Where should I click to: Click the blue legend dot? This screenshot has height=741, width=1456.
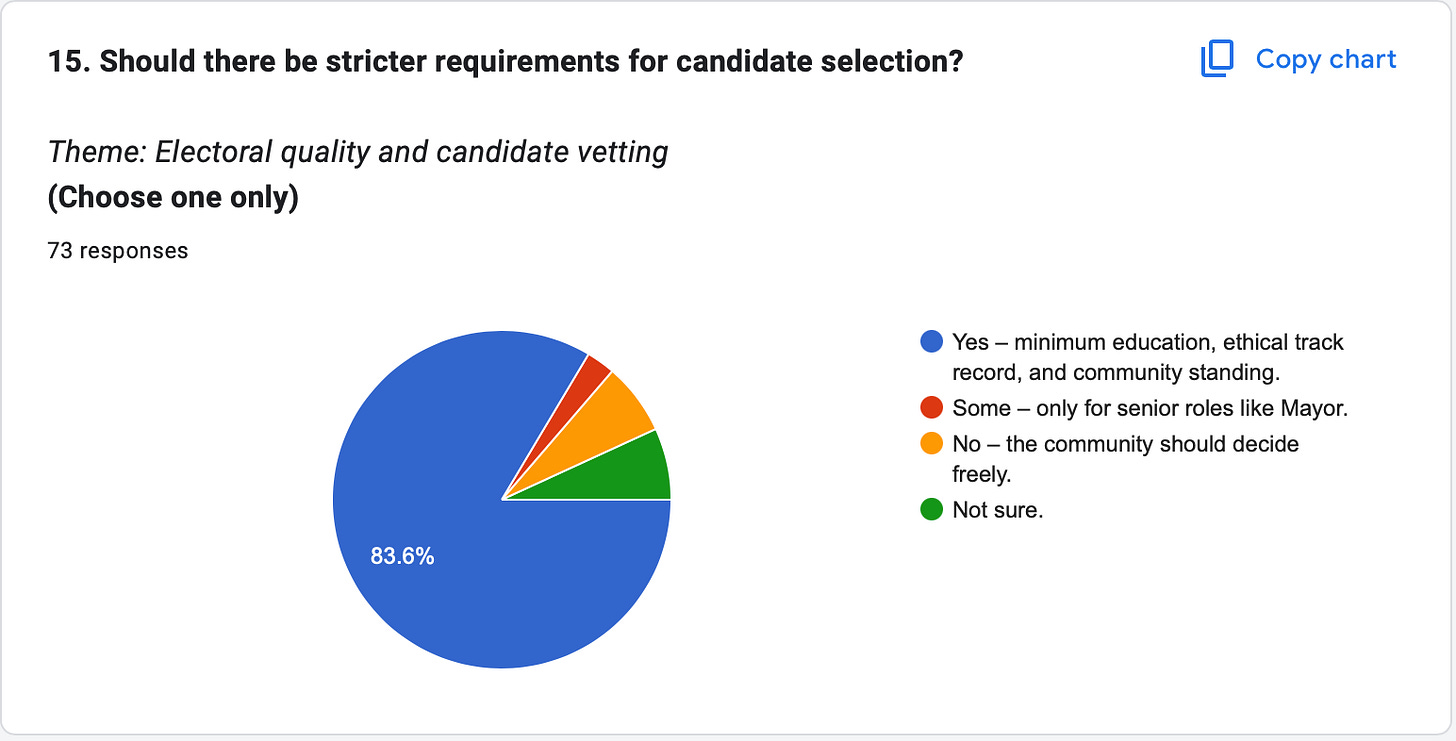(931, 342)
